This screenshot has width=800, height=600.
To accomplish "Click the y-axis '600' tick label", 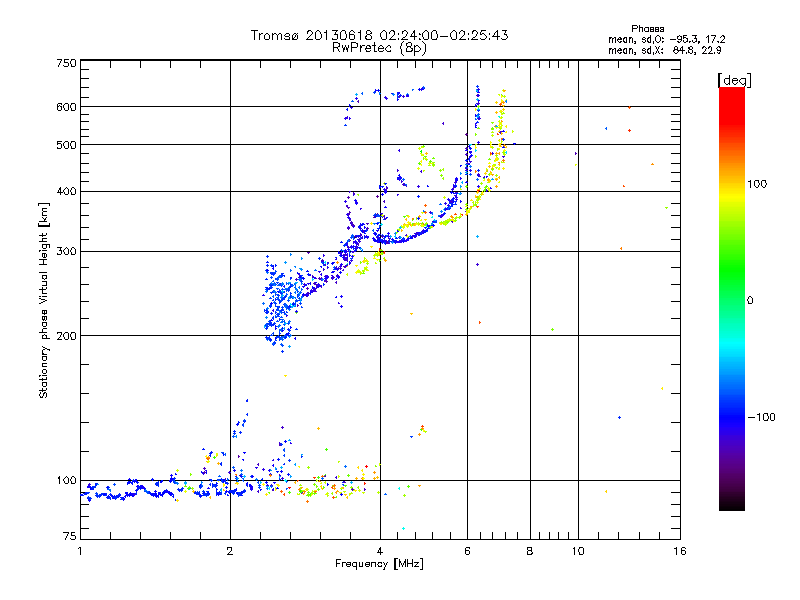I will pyautogui.click(x=66, y=107).
